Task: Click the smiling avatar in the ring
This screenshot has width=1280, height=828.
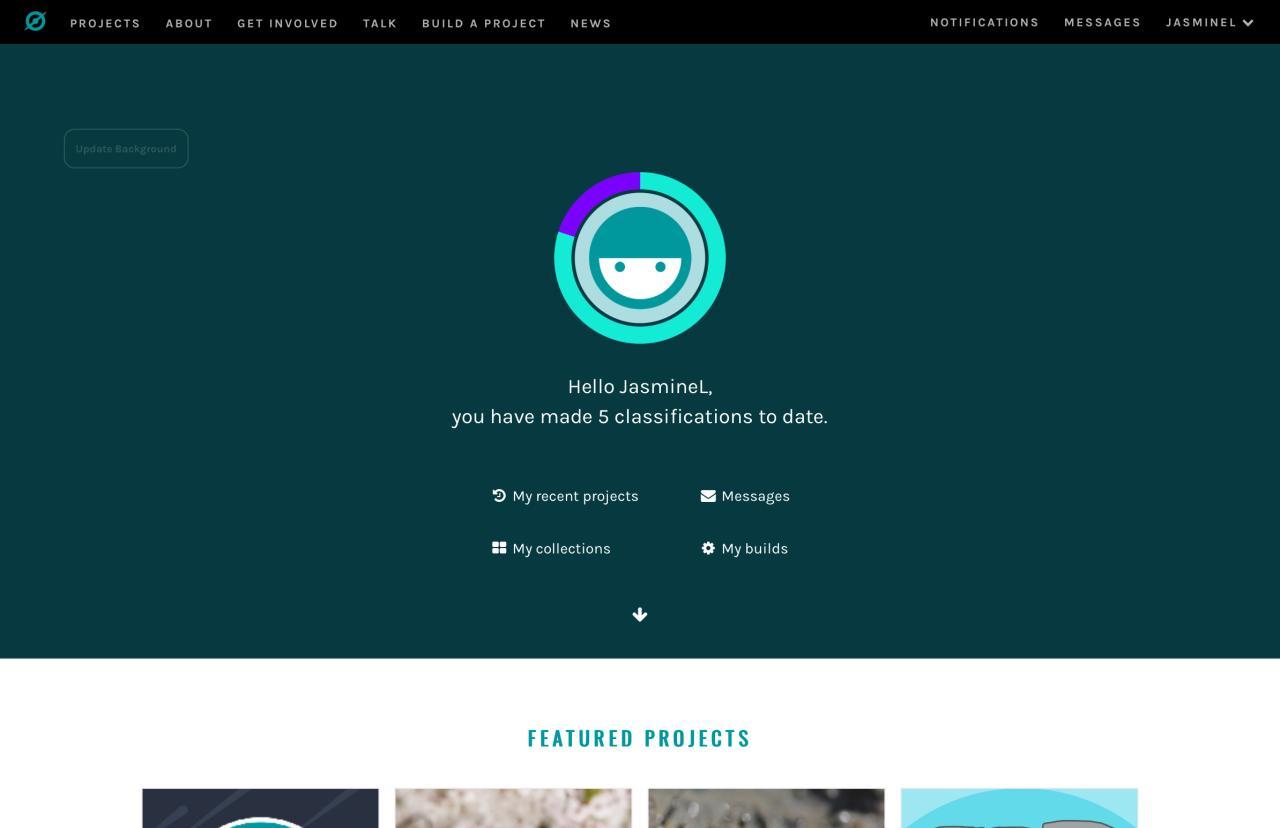Action: pos(640,258)
